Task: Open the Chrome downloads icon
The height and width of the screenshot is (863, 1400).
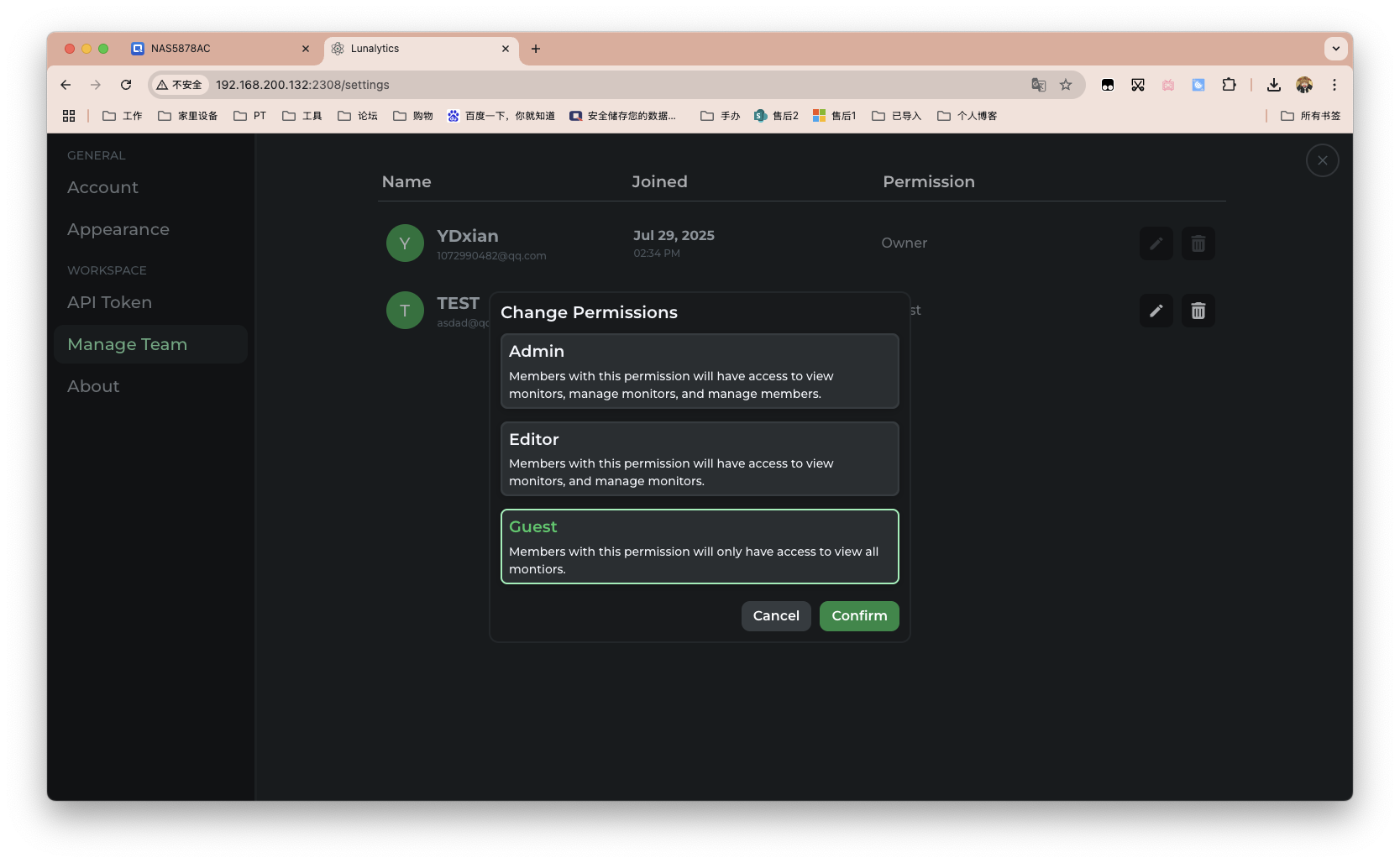Action: (1274, 85)
